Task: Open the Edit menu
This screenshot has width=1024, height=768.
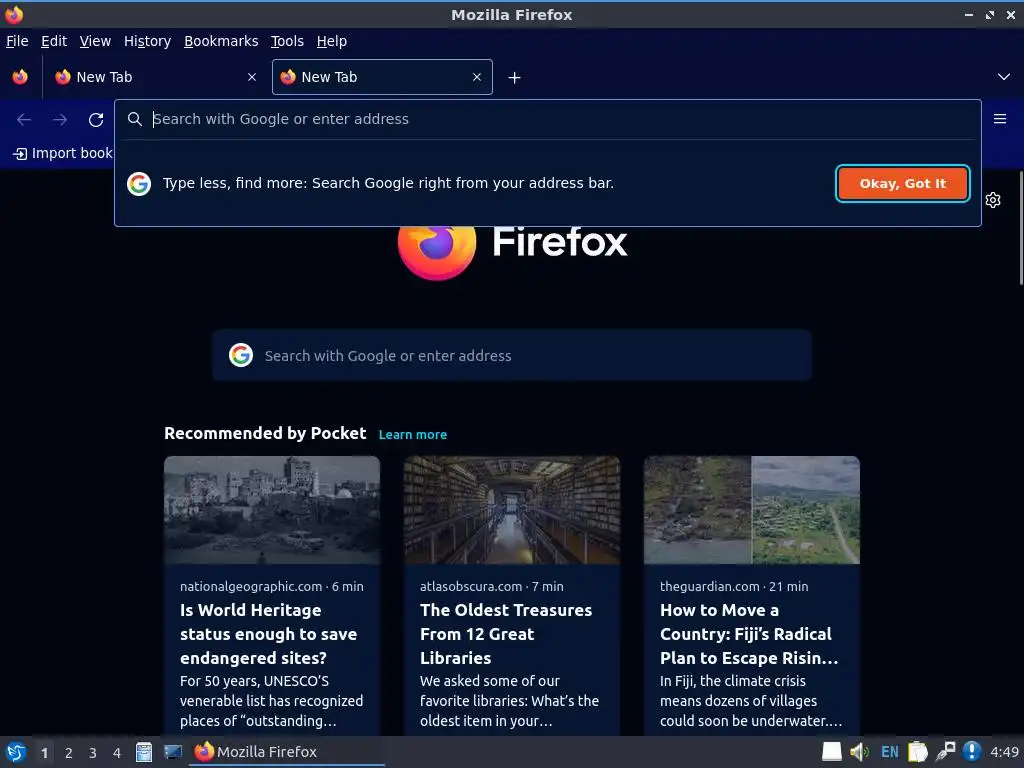Action: click(x=54, y=41)
